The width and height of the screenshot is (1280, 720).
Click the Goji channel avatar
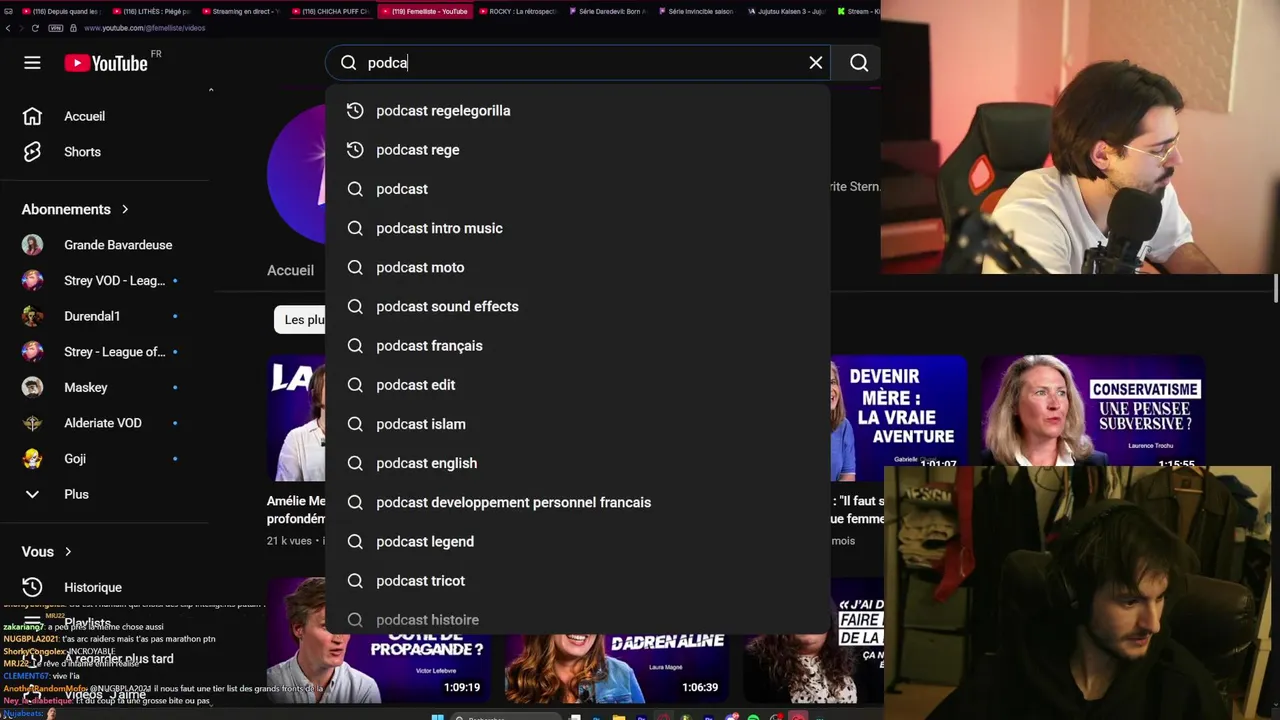pos(33,458)
